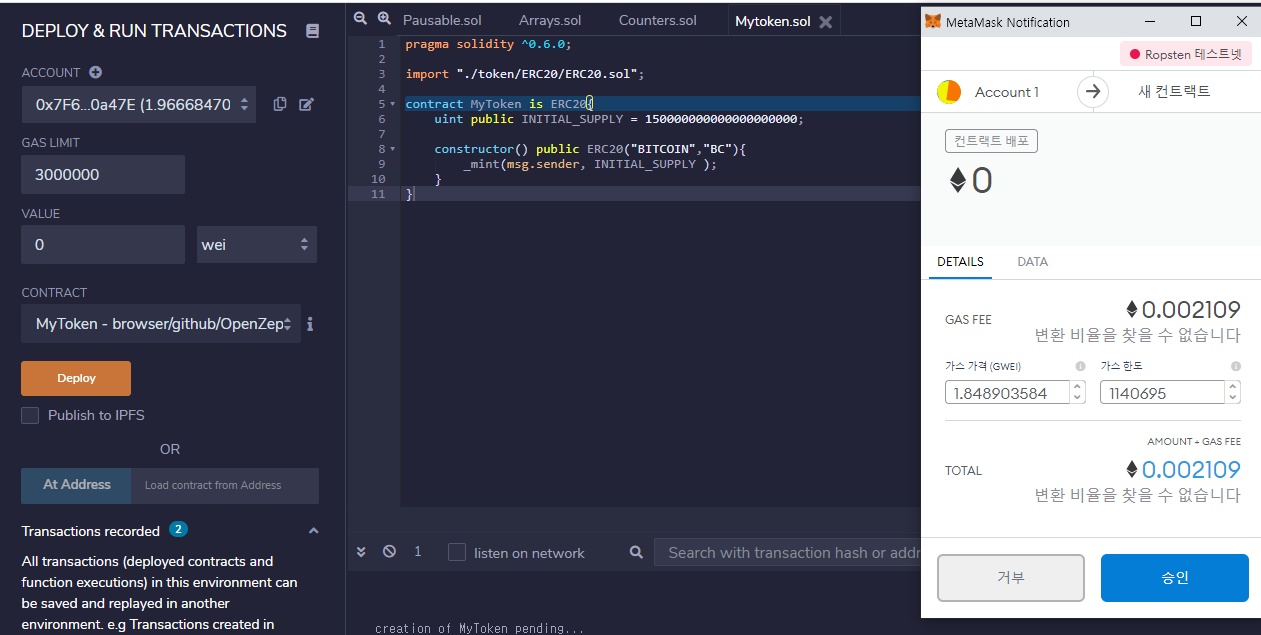Show contract info via the i icon
1261x635 pixels.
pyautogui.click(x=310, y=324)
